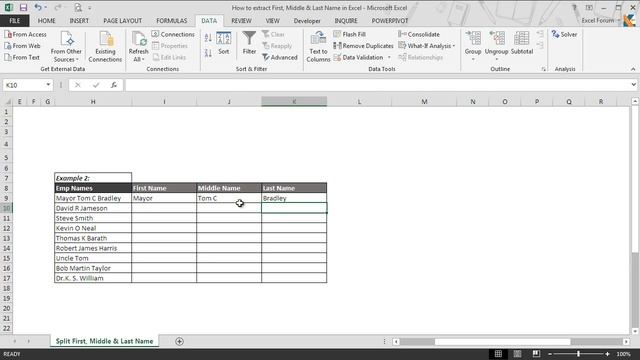Open the INQUIRE tab

(346, 20)
